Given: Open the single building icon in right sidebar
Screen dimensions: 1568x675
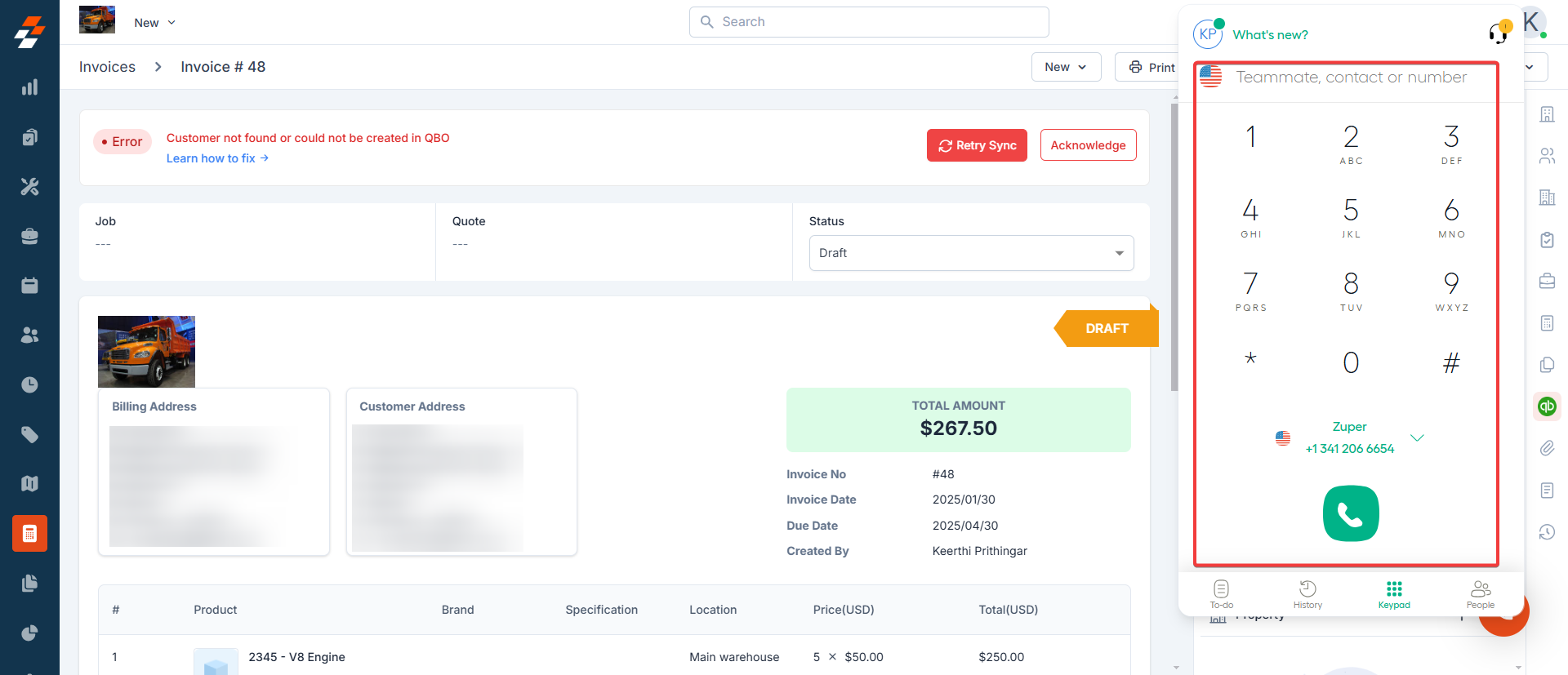Looking at the screenshot, I should (x=1547, y=114).
